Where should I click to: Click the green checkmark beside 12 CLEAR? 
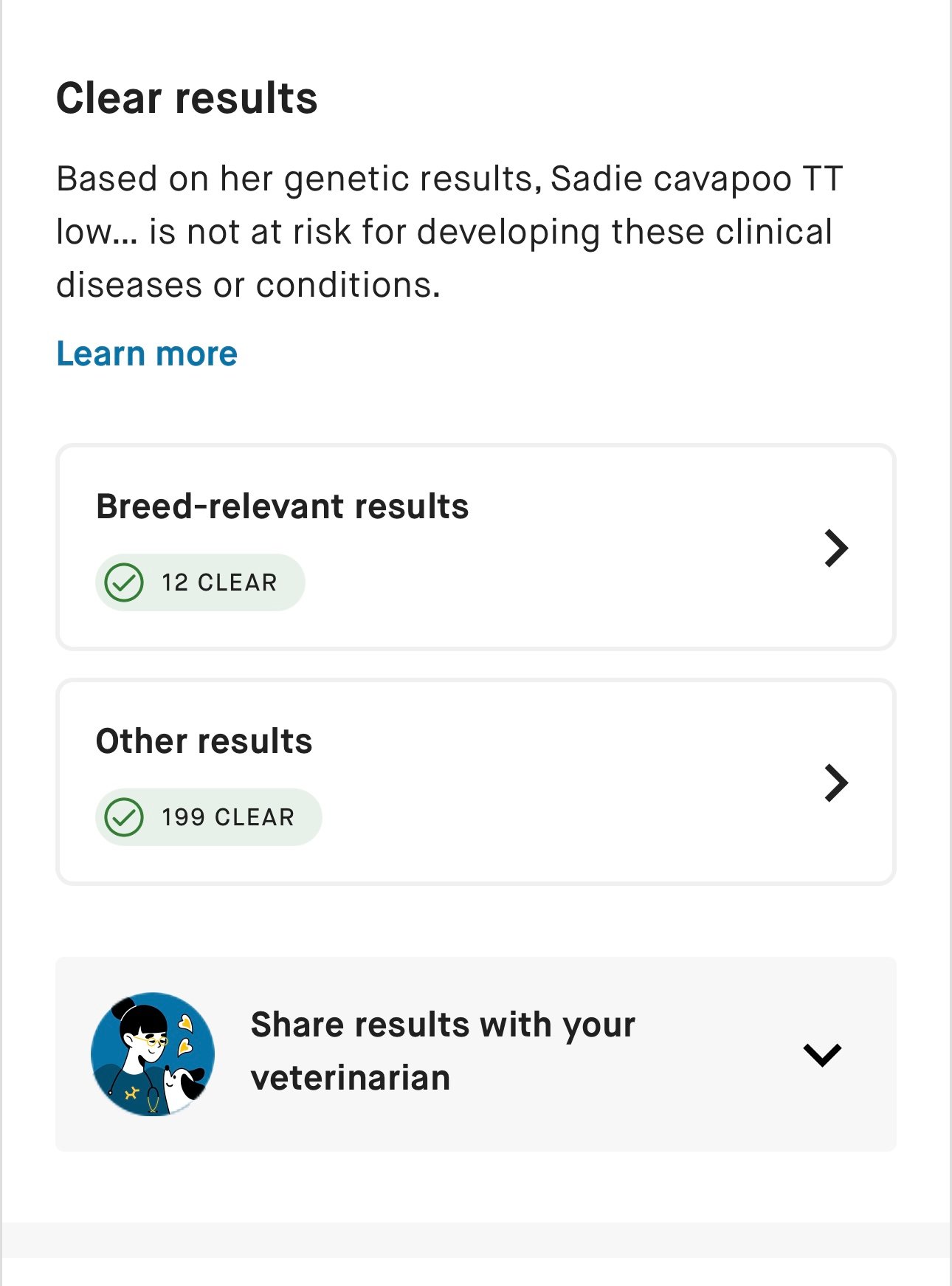pos(124,582)
